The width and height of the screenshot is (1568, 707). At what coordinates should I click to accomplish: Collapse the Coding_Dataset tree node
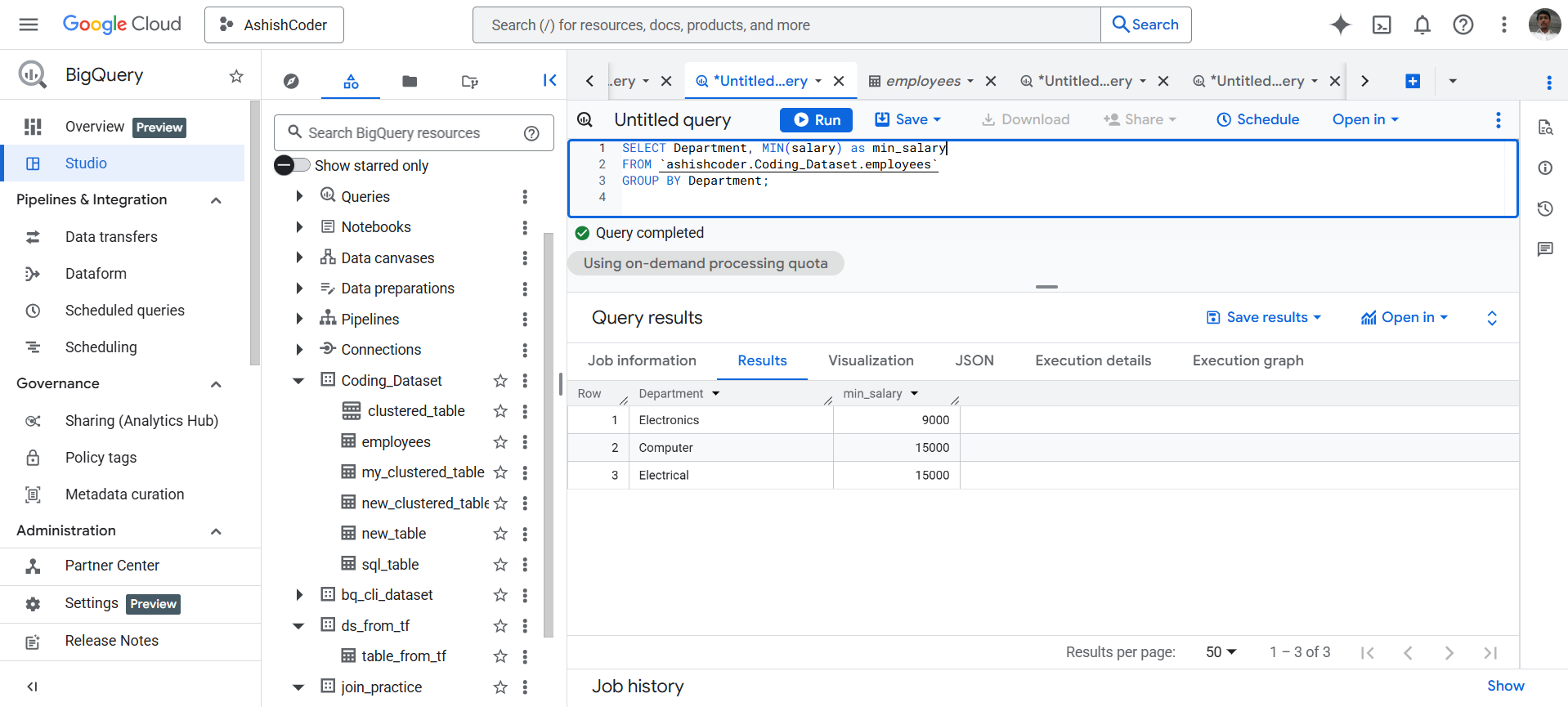coord(299,381)
